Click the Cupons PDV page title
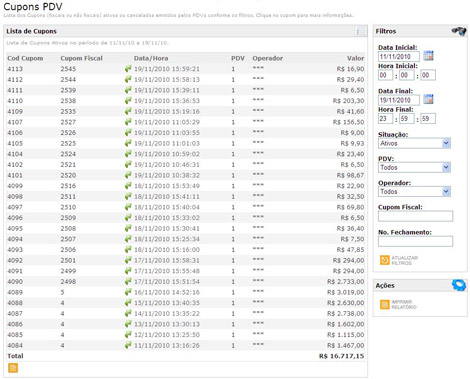470x379 pixels. tap(33, 6)
